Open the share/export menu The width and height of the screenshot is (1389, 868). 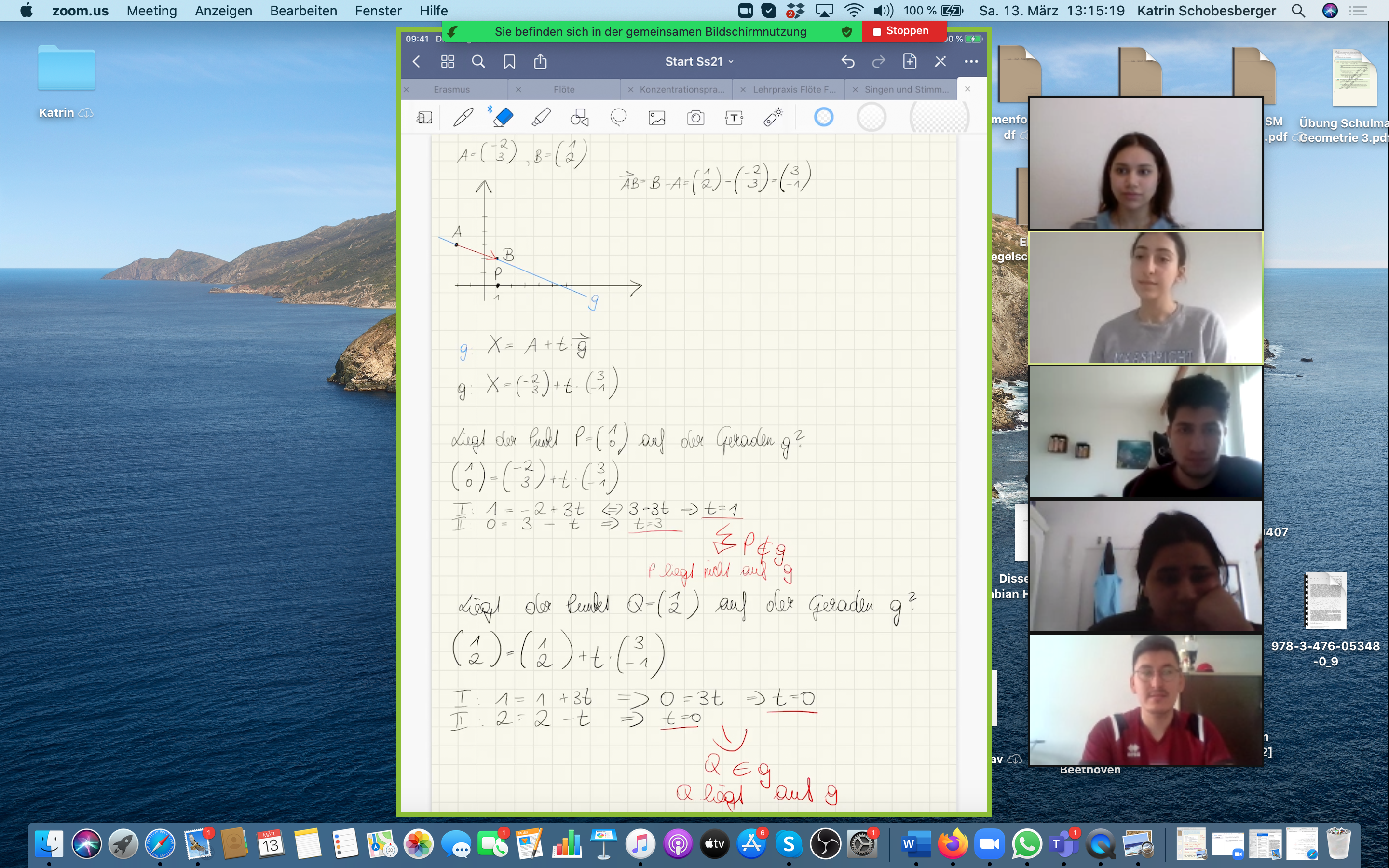coord(540,61)
